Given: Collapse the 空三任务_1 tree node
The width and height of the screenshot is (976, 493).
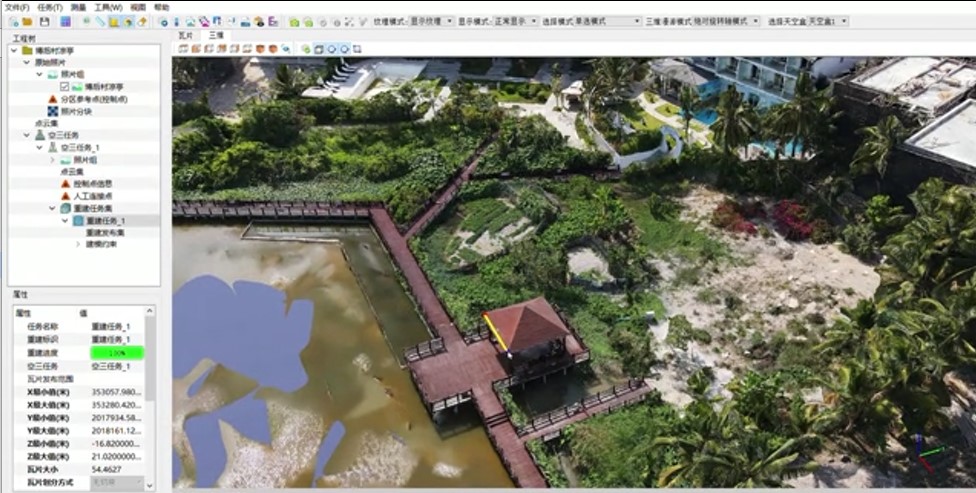Looking at the screenshot, I should (40, 148).
